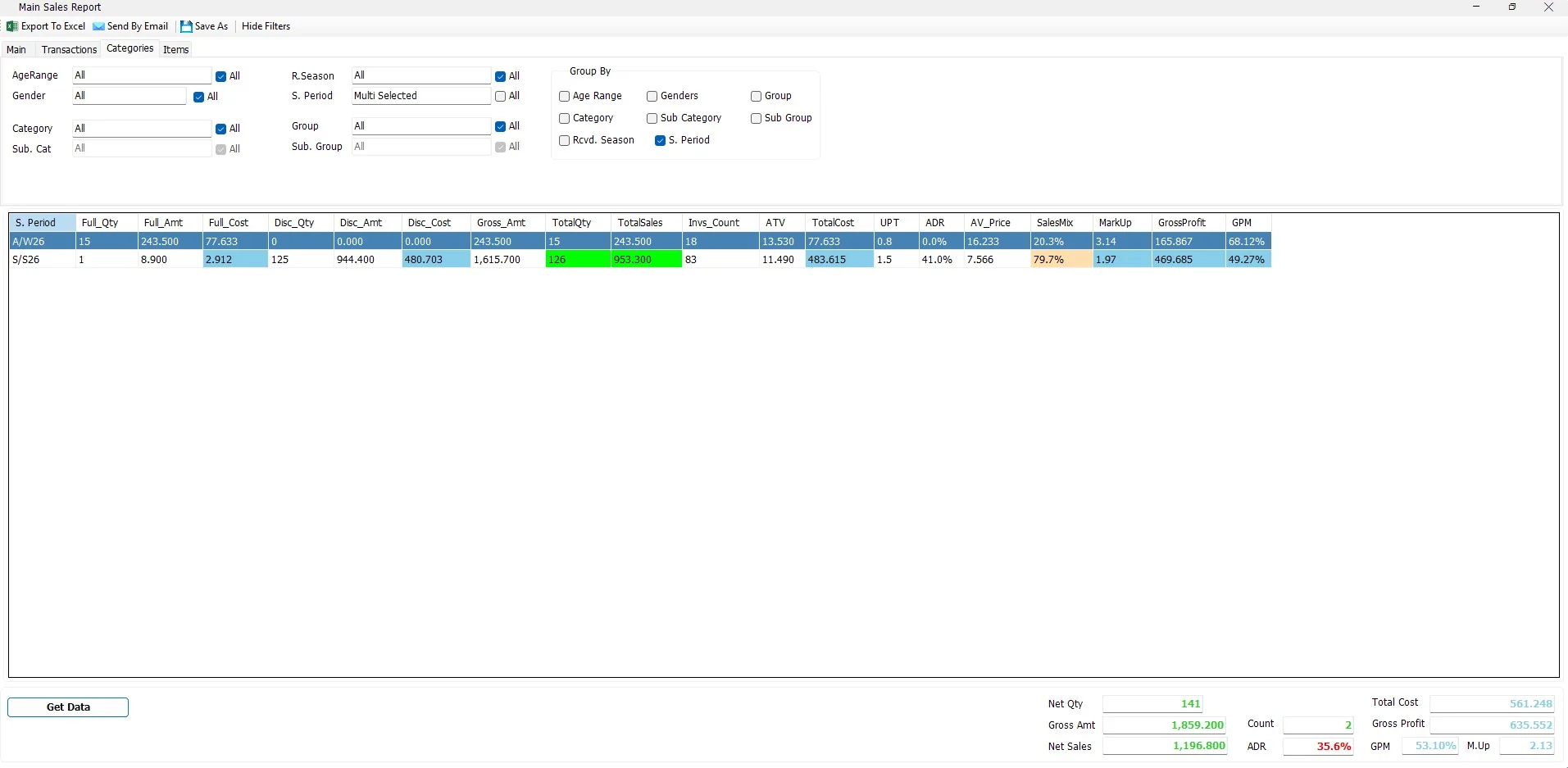Enable Group By Age Range
Image resolution: width=1568 pixels, height=768 pixels.
pos(564,96)
